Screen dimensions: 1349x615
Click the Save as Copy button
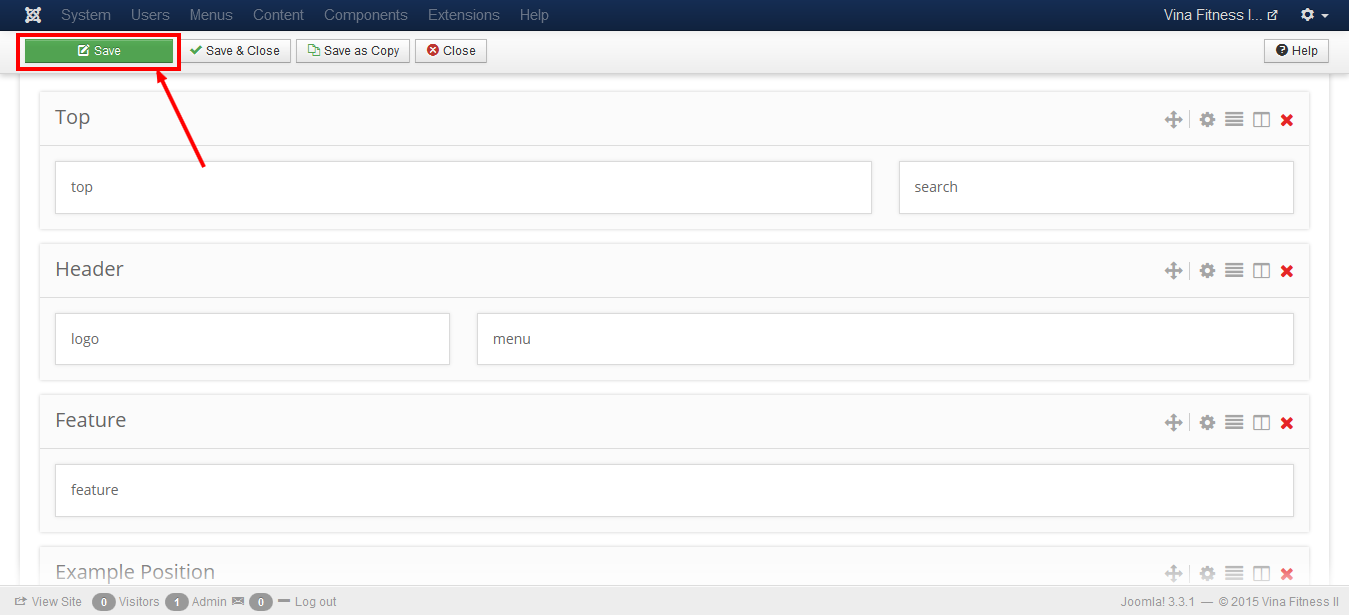pyautogui.click(x=353, y=51)
